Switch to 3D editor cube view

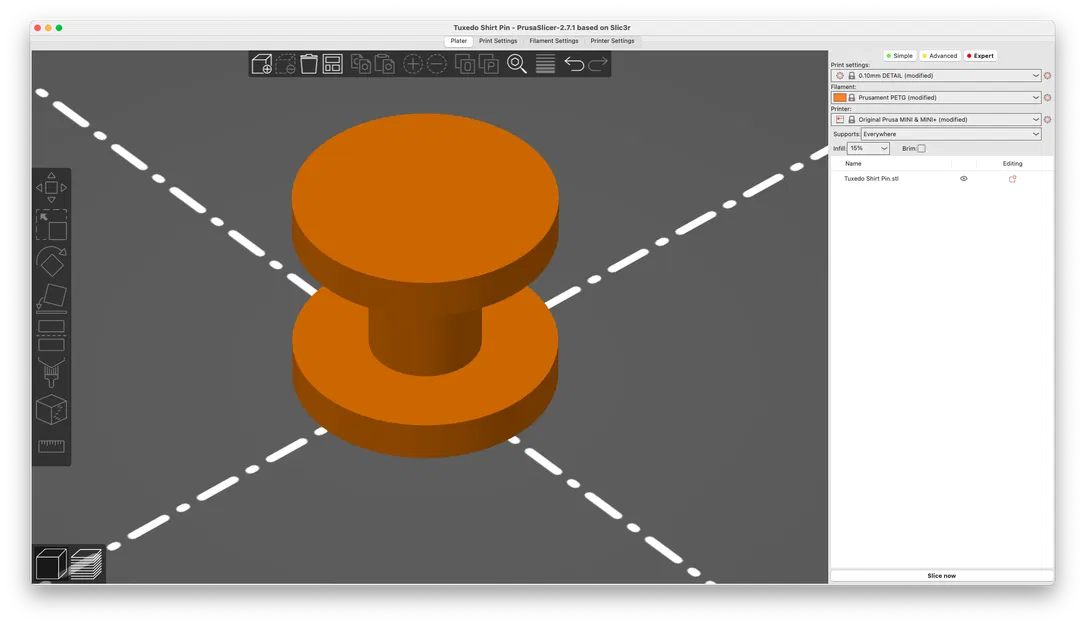51,563
